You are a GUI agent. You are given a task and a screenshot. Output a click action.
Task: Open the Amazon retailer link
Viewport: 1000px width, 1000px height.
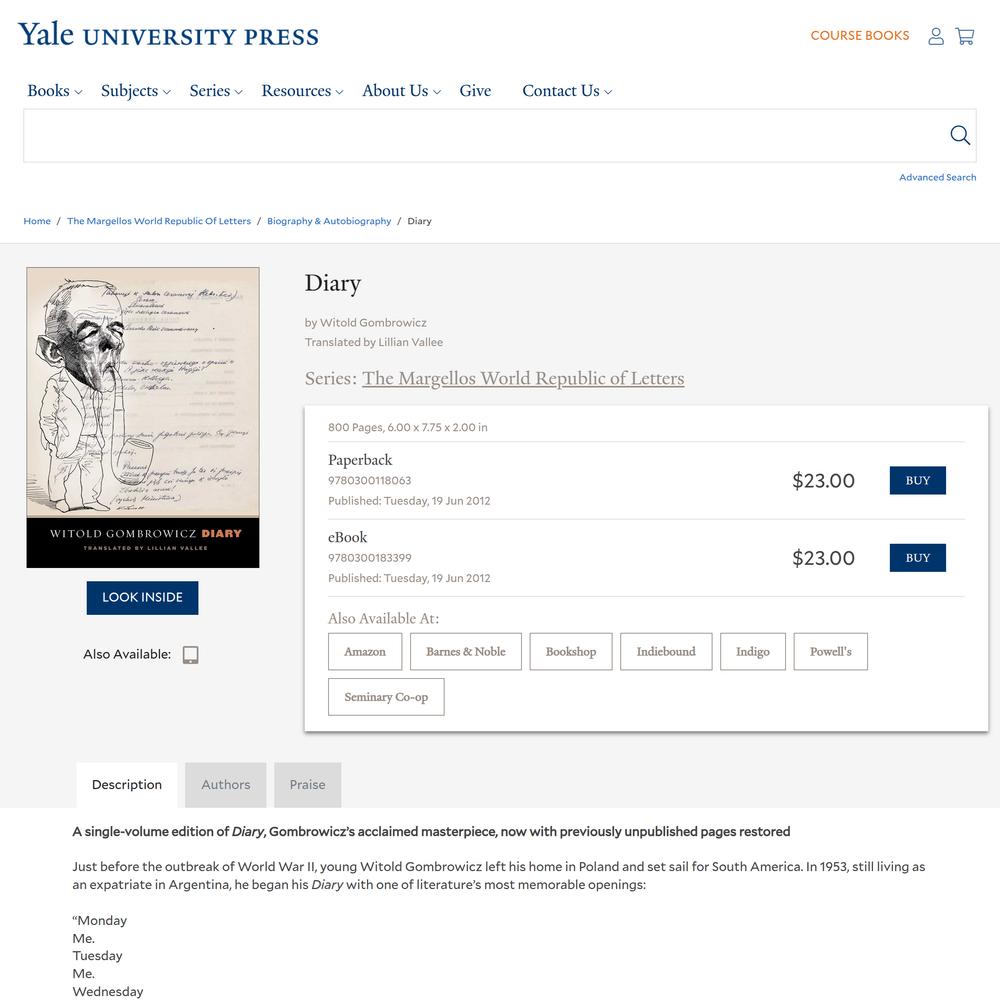365,651
